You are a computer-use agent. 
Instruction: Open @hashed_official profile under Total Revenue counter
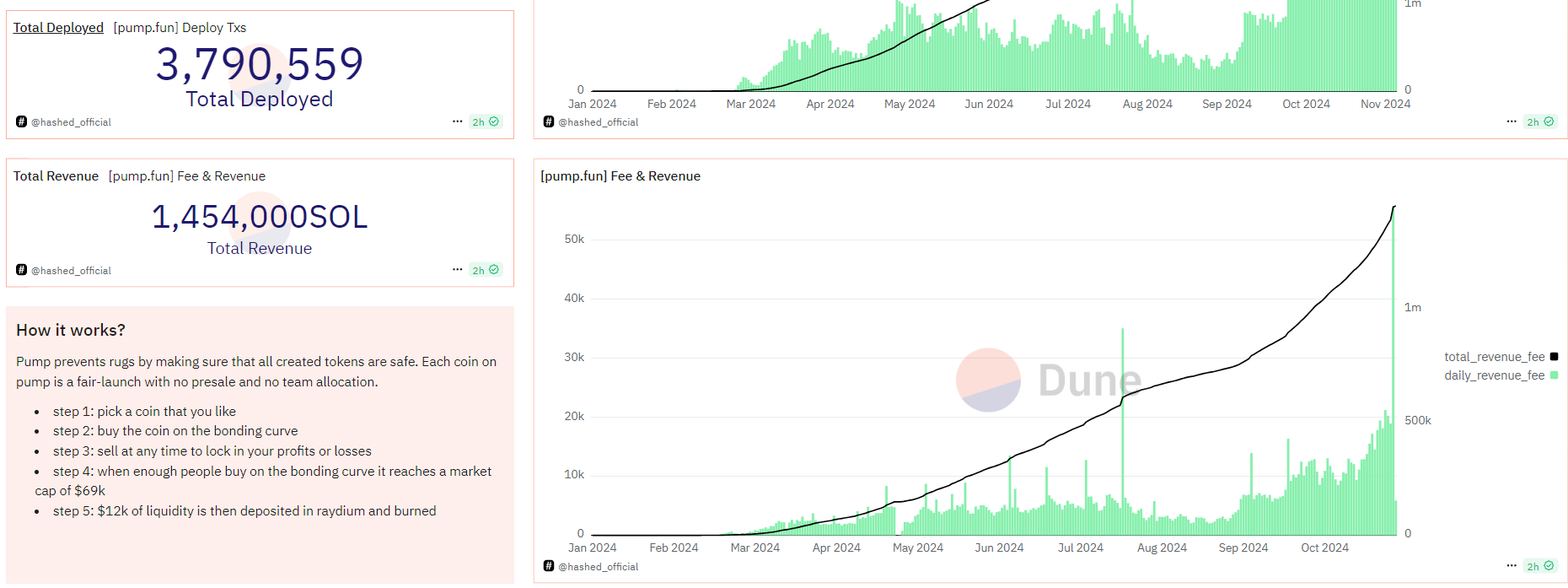(x=71, y=271)
